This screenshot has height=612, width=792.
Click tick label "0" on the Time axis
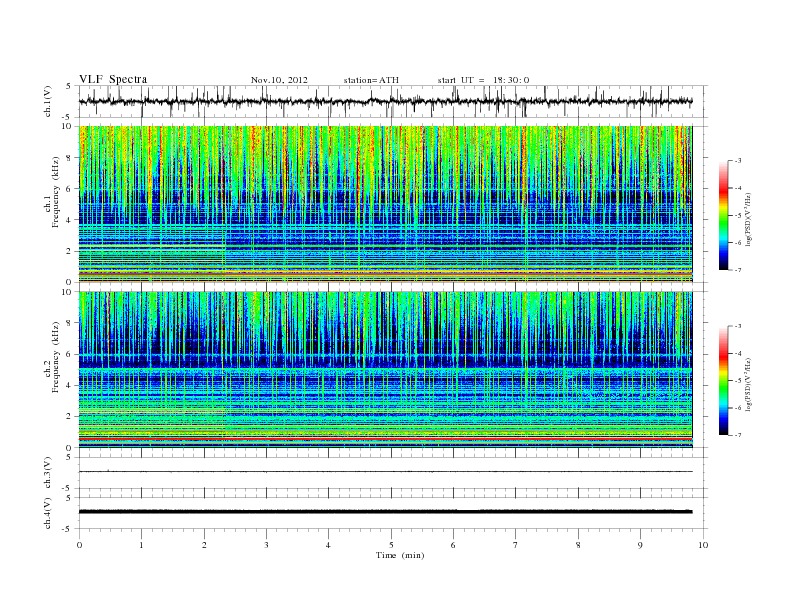tap(79, 545)
